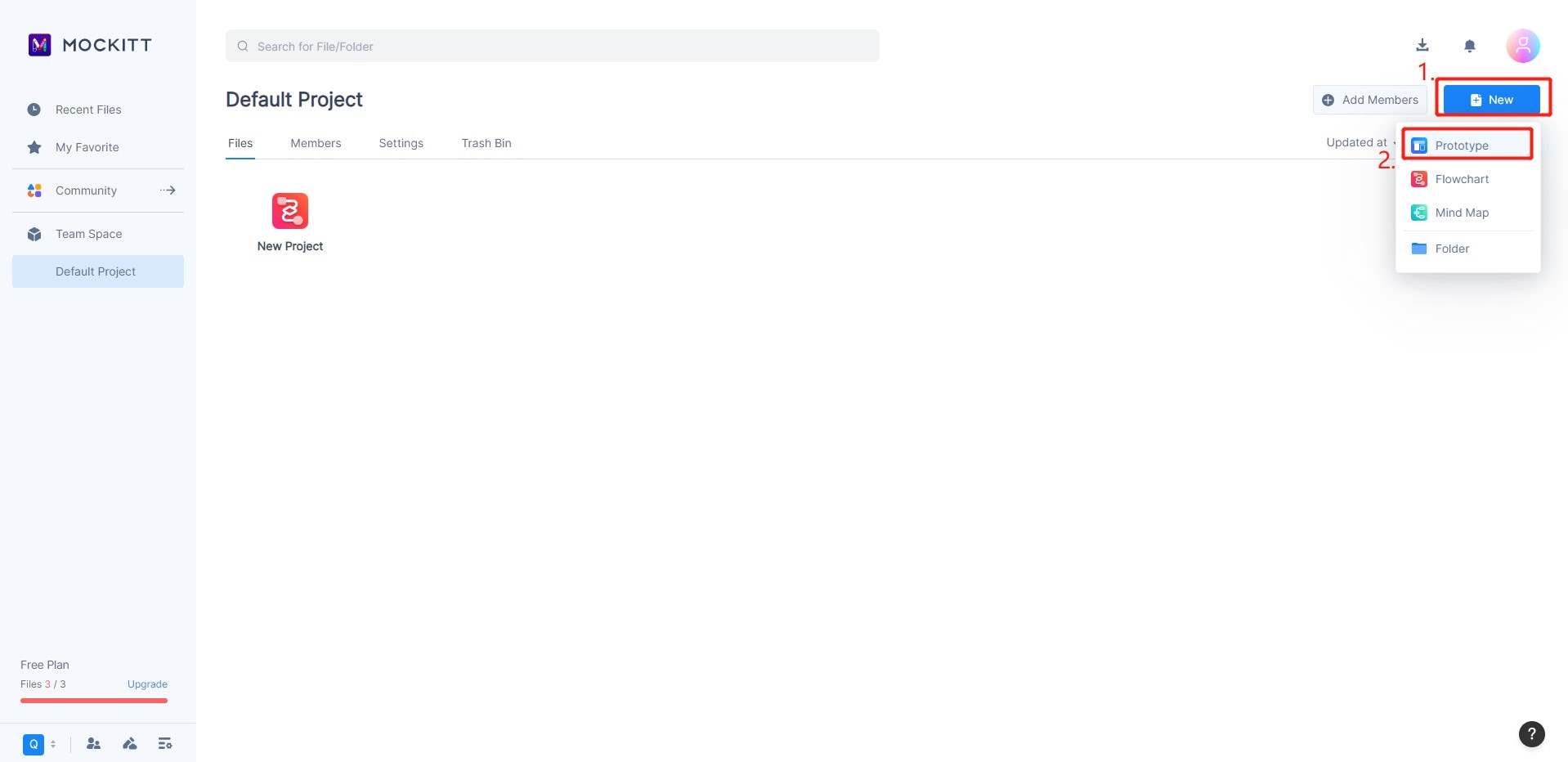Screen dimensions: 1568x762
Task: Click the blue Q workspace badge
Action: (x=34, y=744)
